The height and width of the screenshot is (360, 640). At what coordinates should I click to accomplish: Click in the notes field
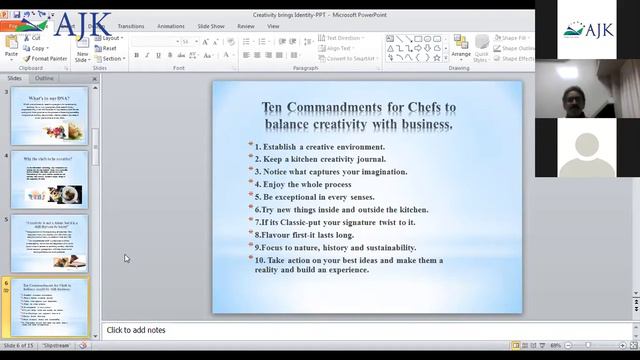[366, 330]
